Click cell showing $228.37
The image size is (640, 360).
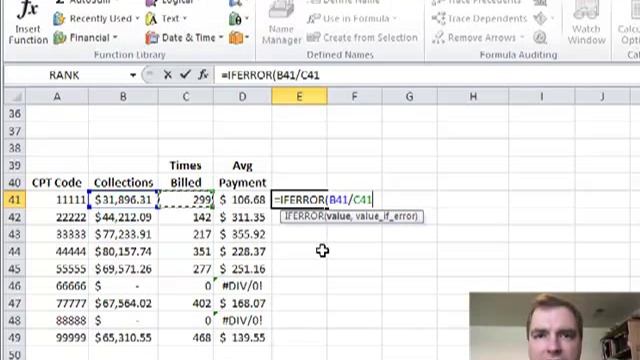click(x=242, y=251)
